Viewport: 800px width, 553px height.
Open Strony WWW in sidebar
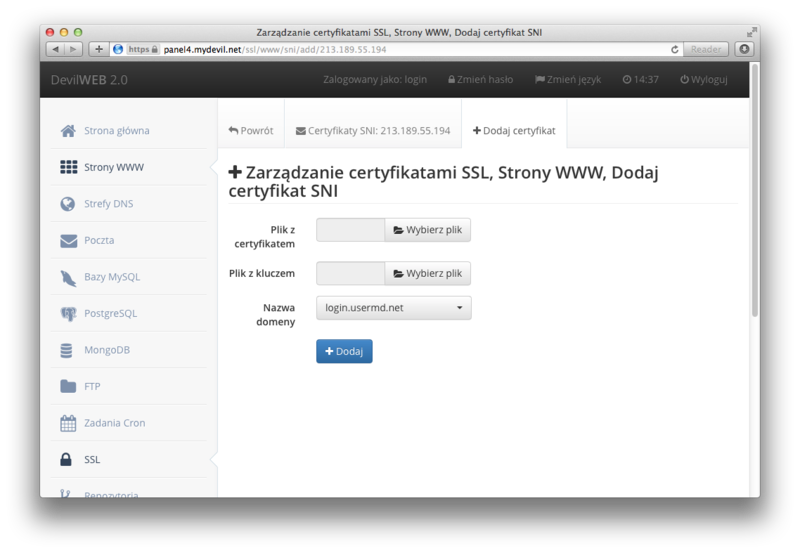[x=129, y=167]
